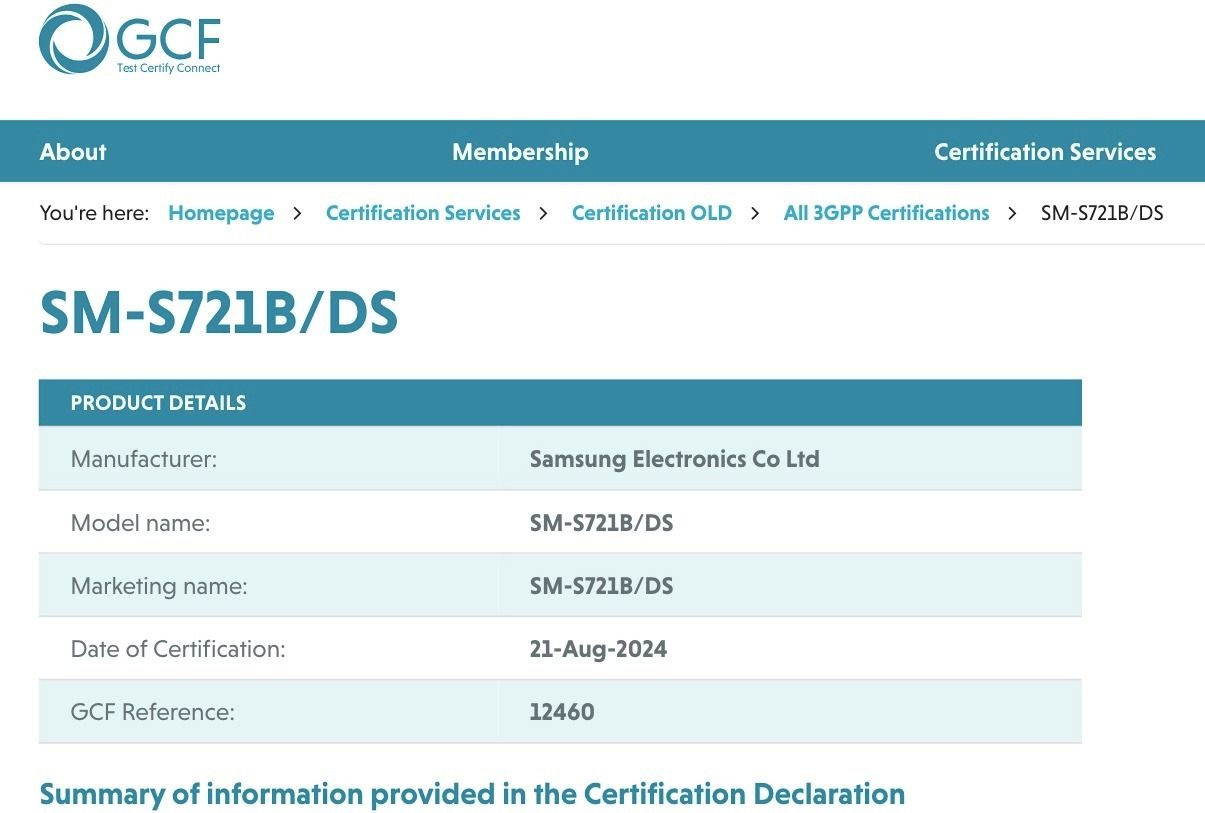This screenshot has height=813, width=1205.
Task: Open All 3GPP Certifications breadcrumb link
Action: (x=886, y=213)
